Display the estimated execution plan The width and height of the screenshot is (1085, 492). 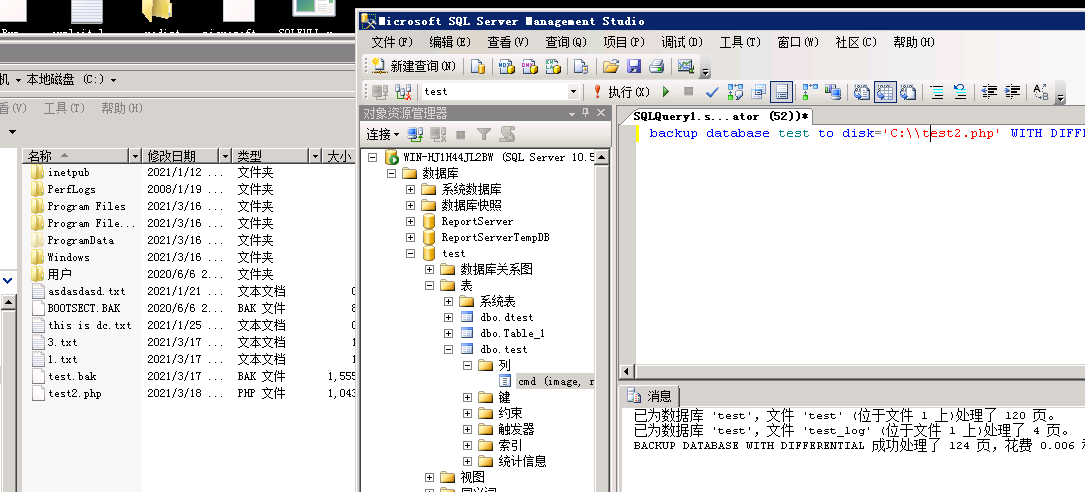pyautogui.click(x=736, y=91)
